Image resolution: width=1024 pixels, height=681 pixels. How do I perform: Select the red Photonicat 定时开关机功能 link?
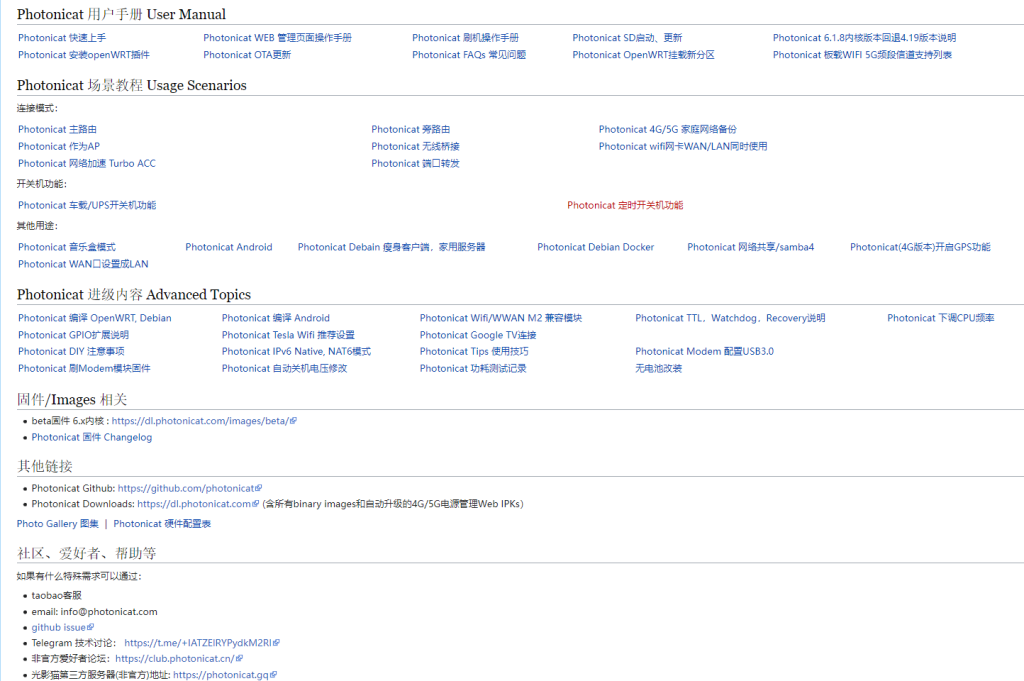[x=625, y=205]
